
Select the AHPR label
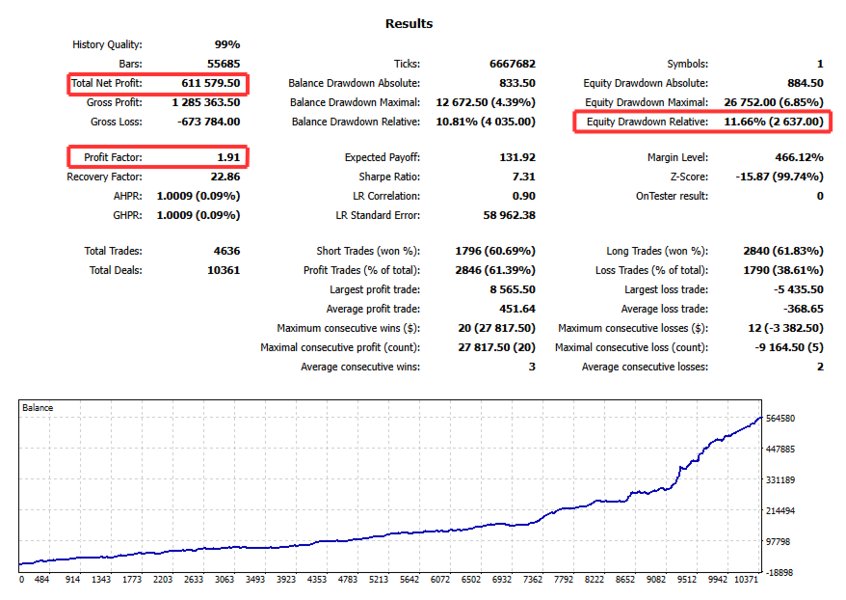pos(128,196)
